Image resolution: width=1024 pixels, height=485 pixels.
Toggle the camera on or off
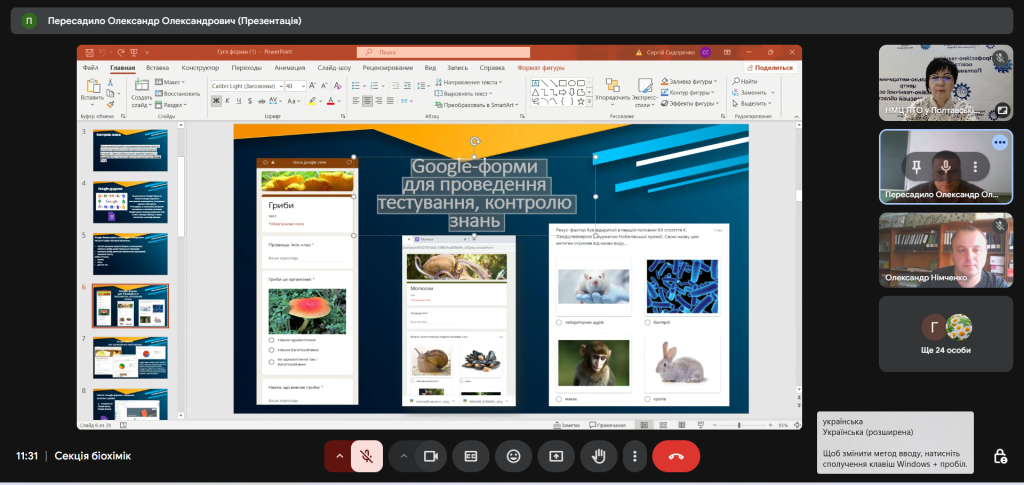coord(431,456)
